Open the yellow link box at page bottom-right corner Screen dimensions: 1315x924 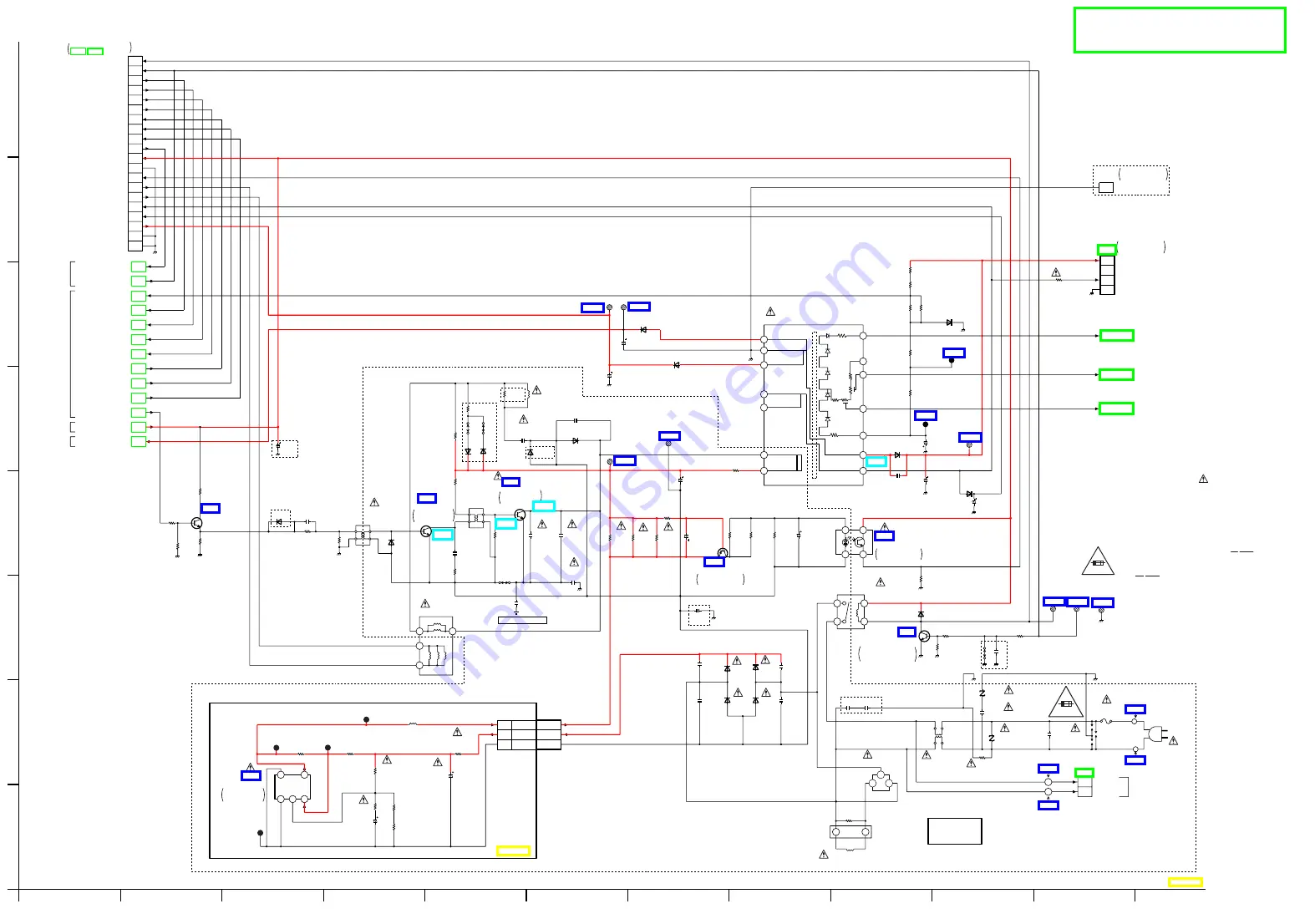1185,881
